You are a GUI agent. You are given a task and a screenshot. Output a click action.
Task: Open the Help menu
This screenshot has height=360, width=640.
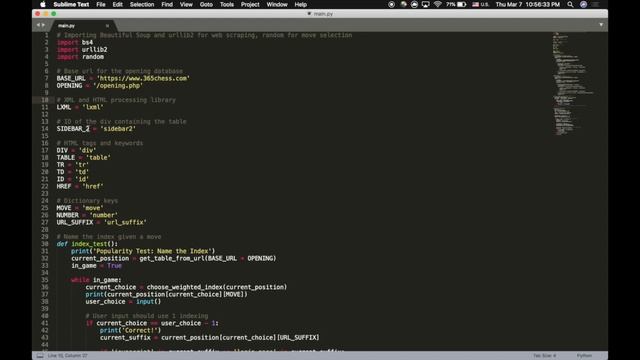300,4
